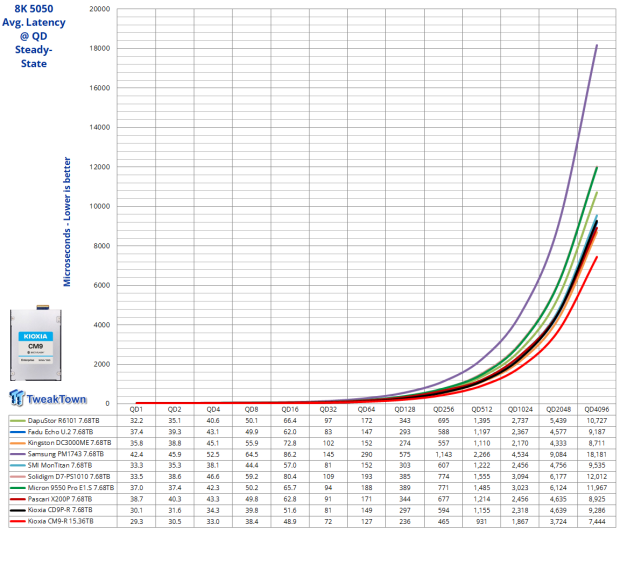This screenshot has width=620, height=568.
Task: Click DapuStor QD1 value 32.2
Action: point(136,421)
